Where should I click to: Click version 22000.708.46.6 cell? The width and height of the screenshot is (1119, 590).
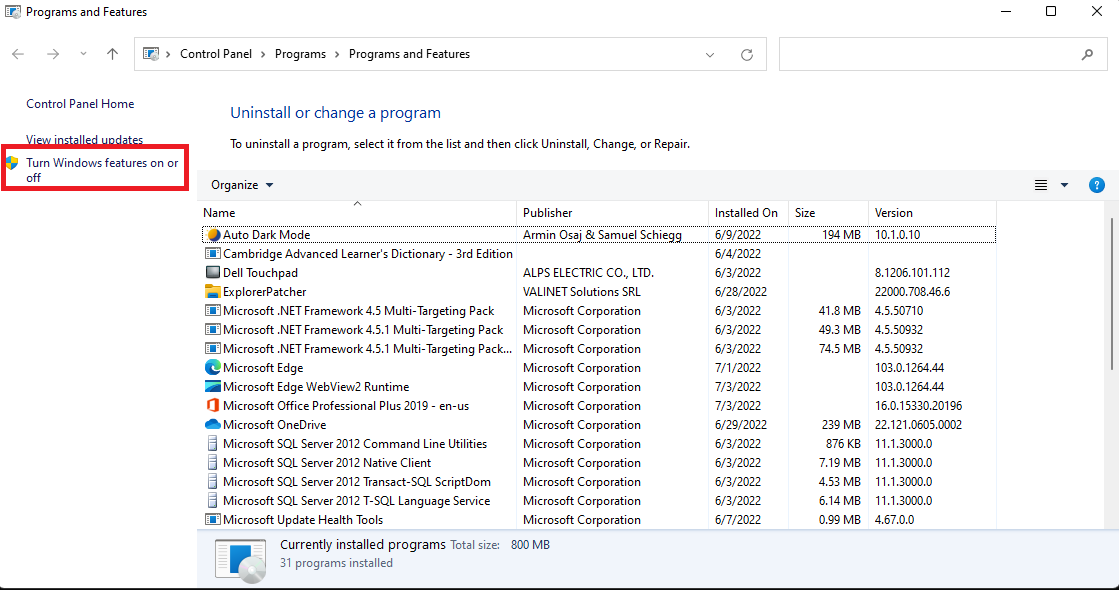pyautogui.click(x=913, y=292)
